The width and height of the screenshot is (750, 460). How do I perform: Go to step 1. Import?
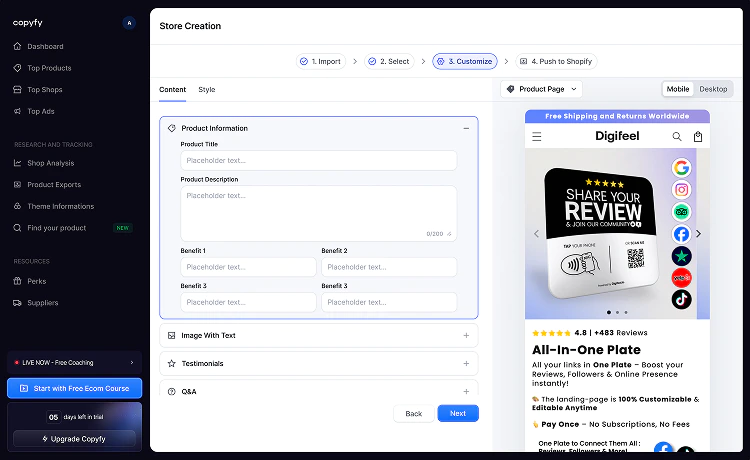tap(320, 61)
